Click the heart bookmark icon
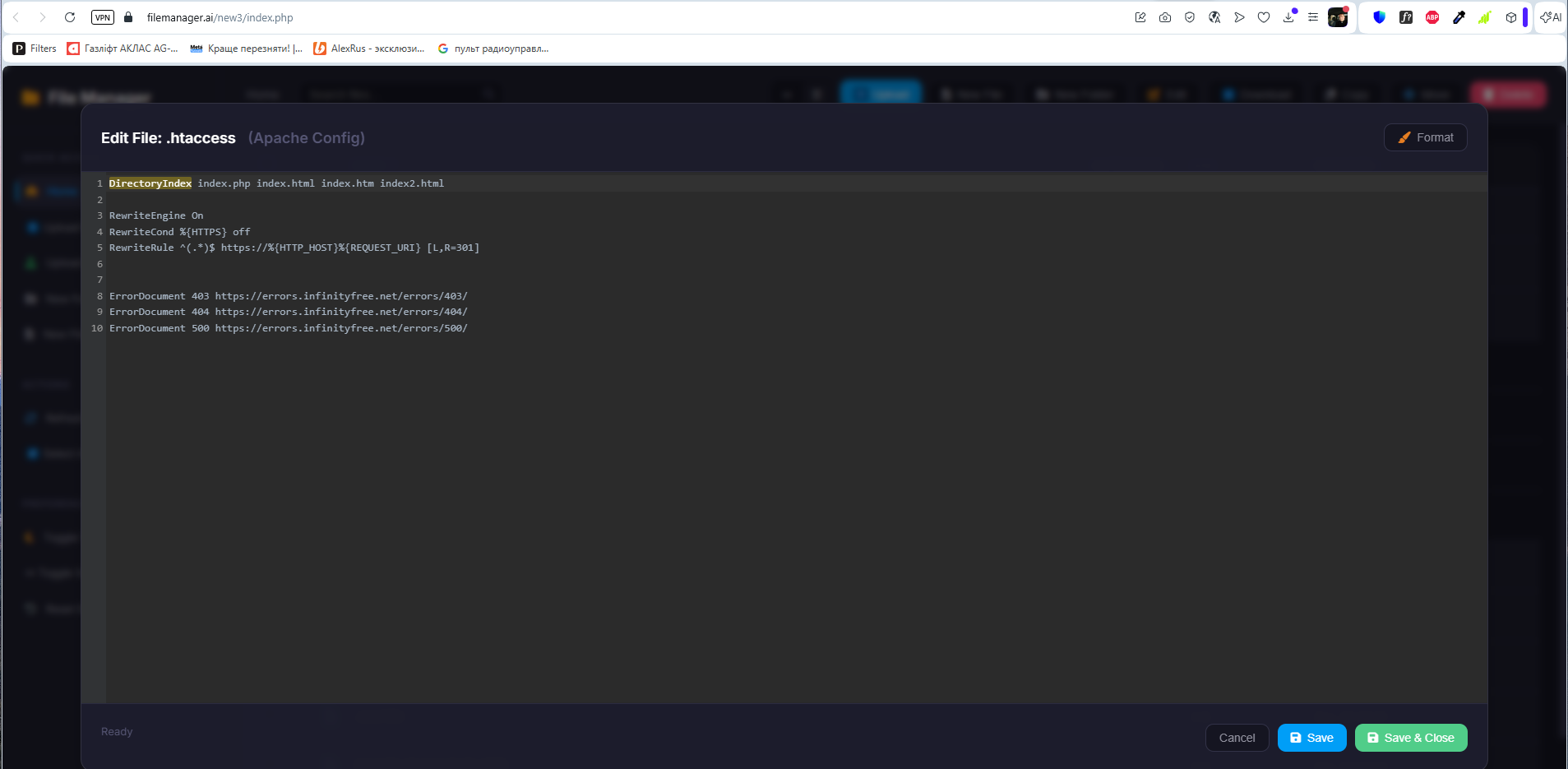The width and height of the screenshot is (1568, 769). (1264, 17)
